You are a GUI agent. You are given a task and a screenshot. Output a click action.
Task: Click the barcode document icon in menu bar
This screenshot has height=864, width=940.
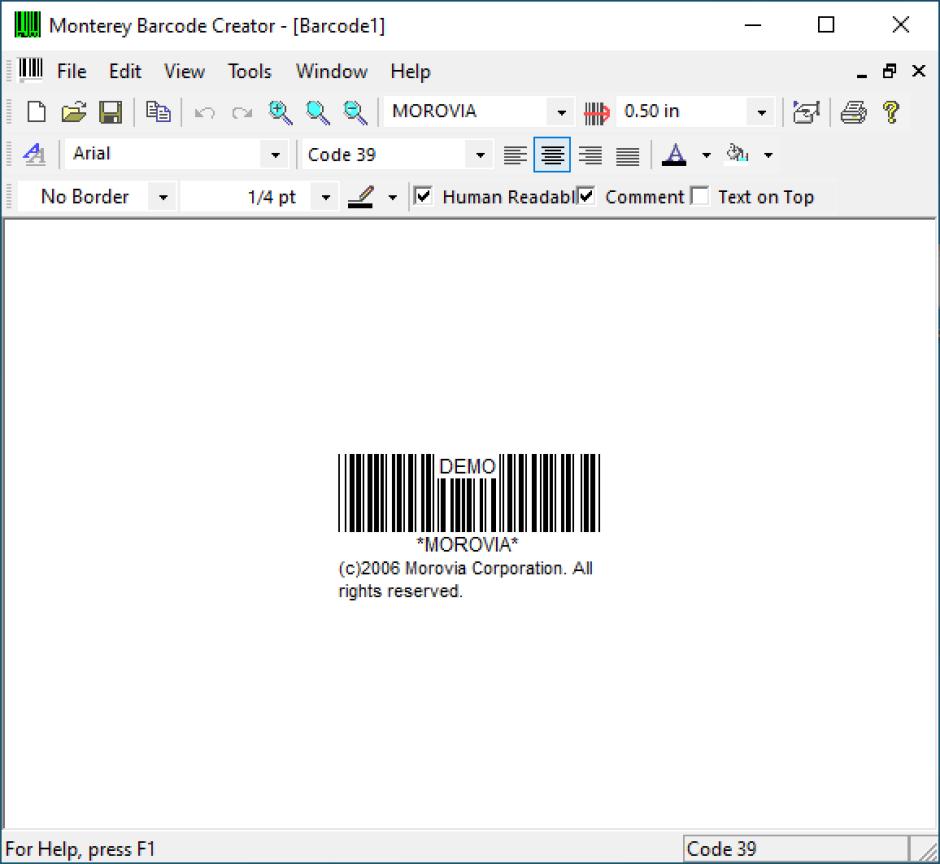click(x=31, y=70)
